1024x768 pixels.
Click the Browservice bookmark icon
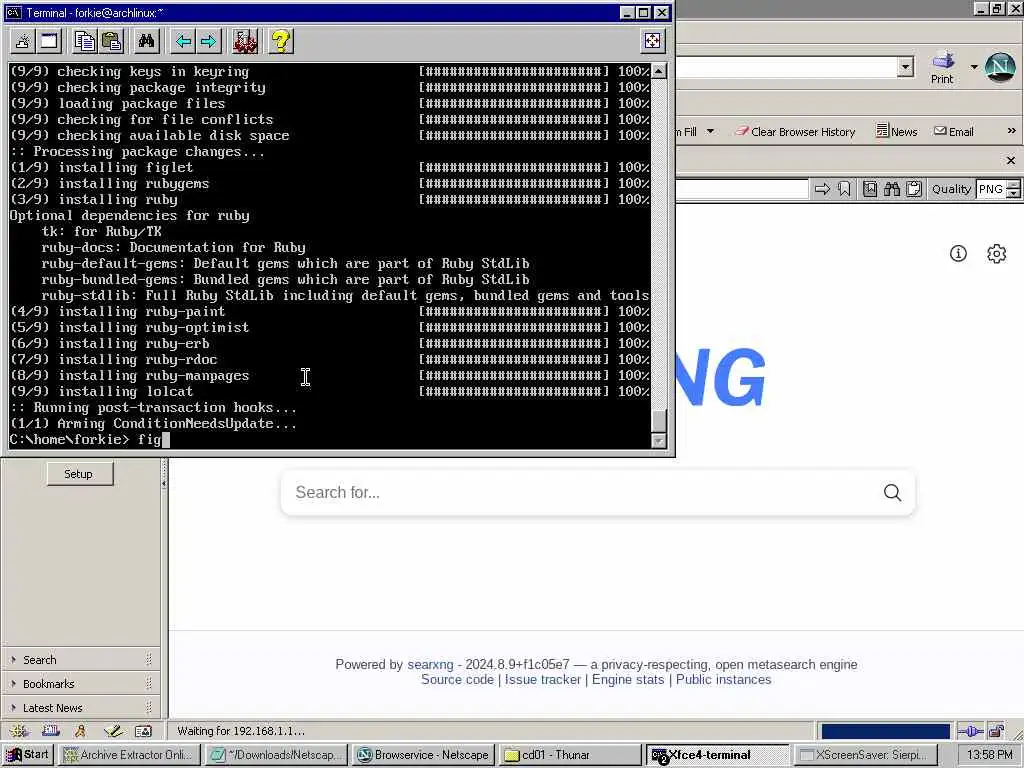844,189
